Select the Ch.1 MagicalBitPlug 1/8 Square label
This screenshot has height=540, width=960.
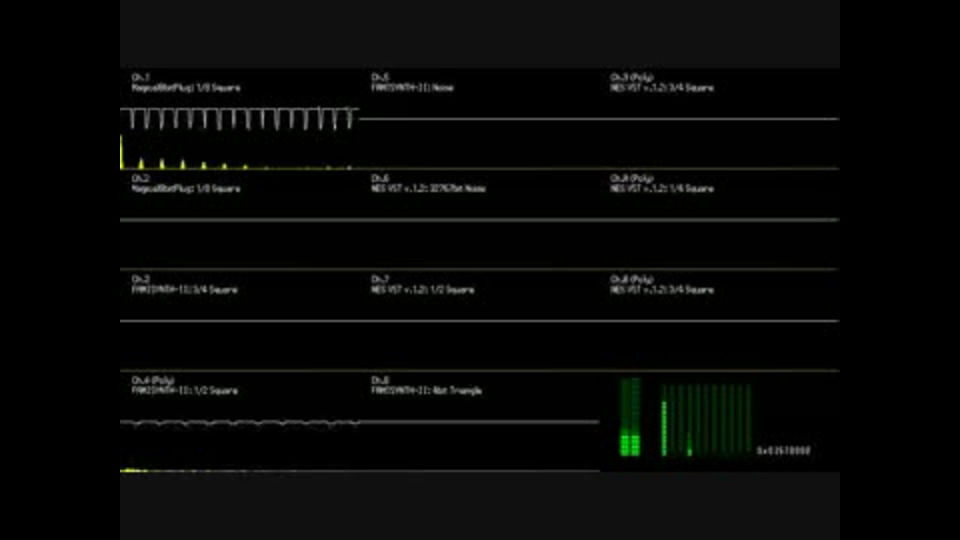click(186, 88)
